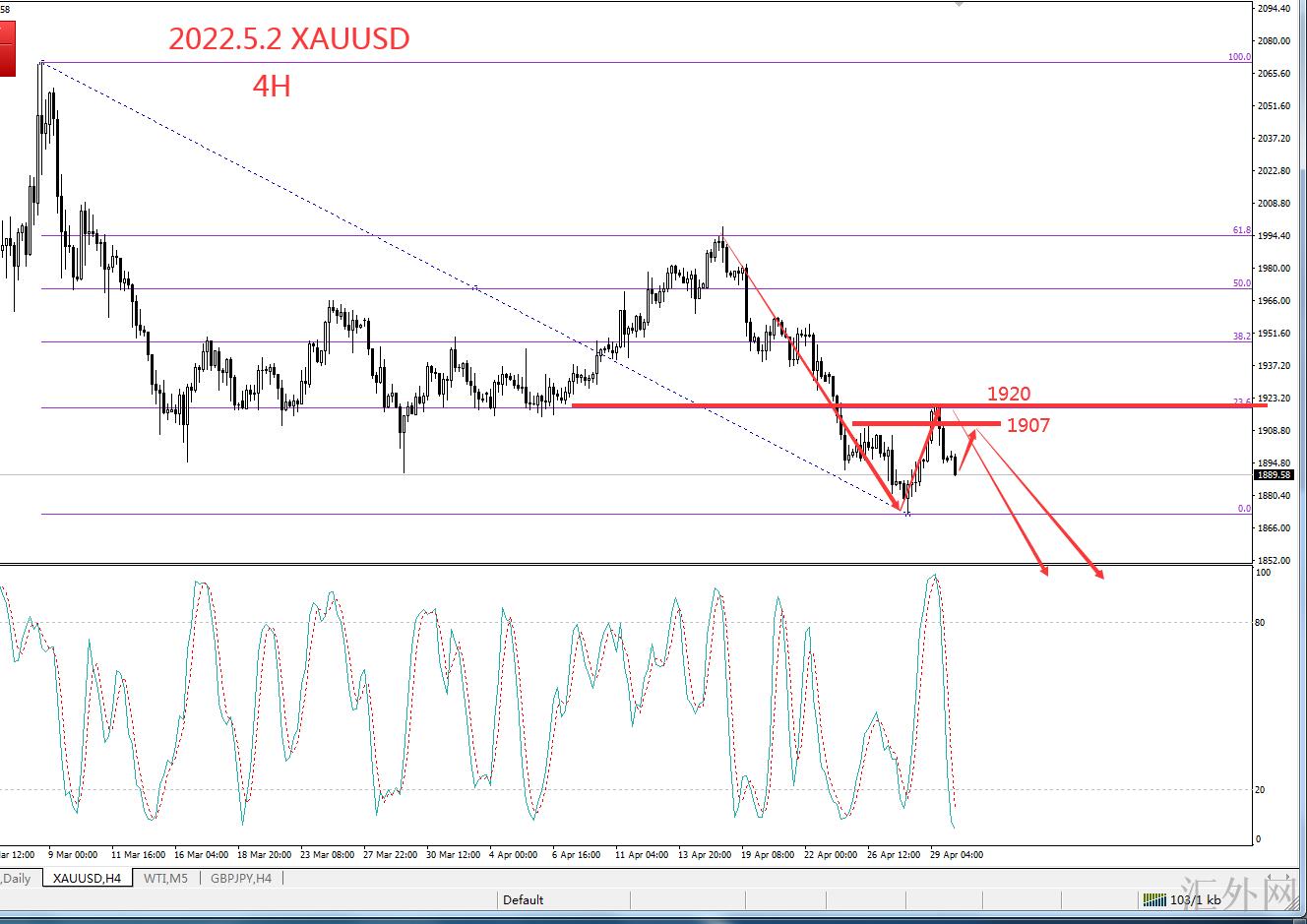
Task: Select the 38.2 Fibonacci level label
Action: point(1242,337)
